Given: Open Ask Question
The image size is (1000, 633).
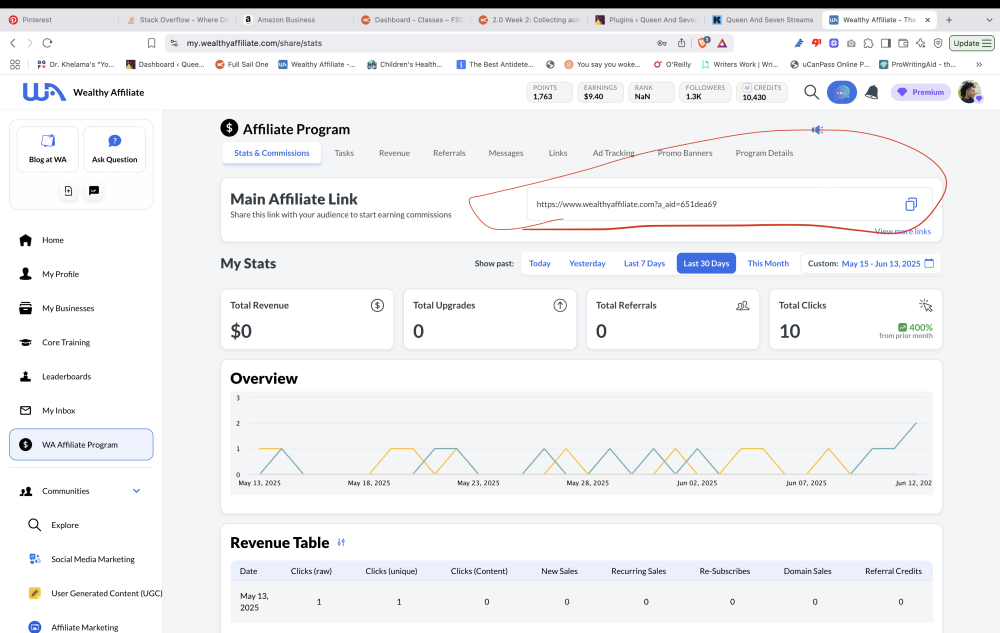Looking at the screenshot, I should click(x=114, y=149).
